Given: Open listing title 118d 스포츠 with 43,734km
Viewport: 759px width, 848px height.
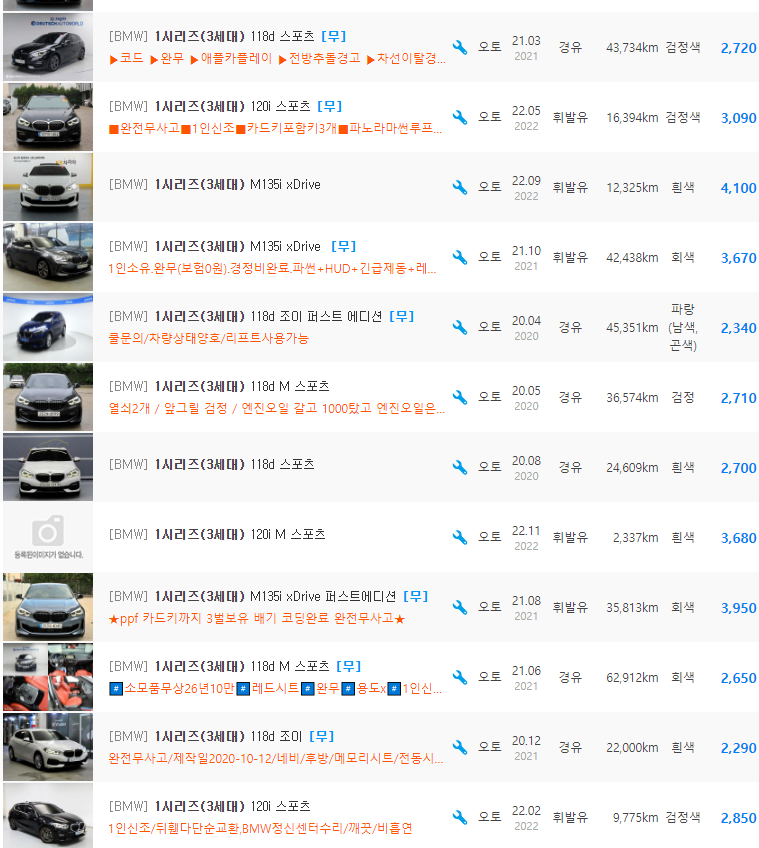Looking at the screenshot, I should (211, 36).
